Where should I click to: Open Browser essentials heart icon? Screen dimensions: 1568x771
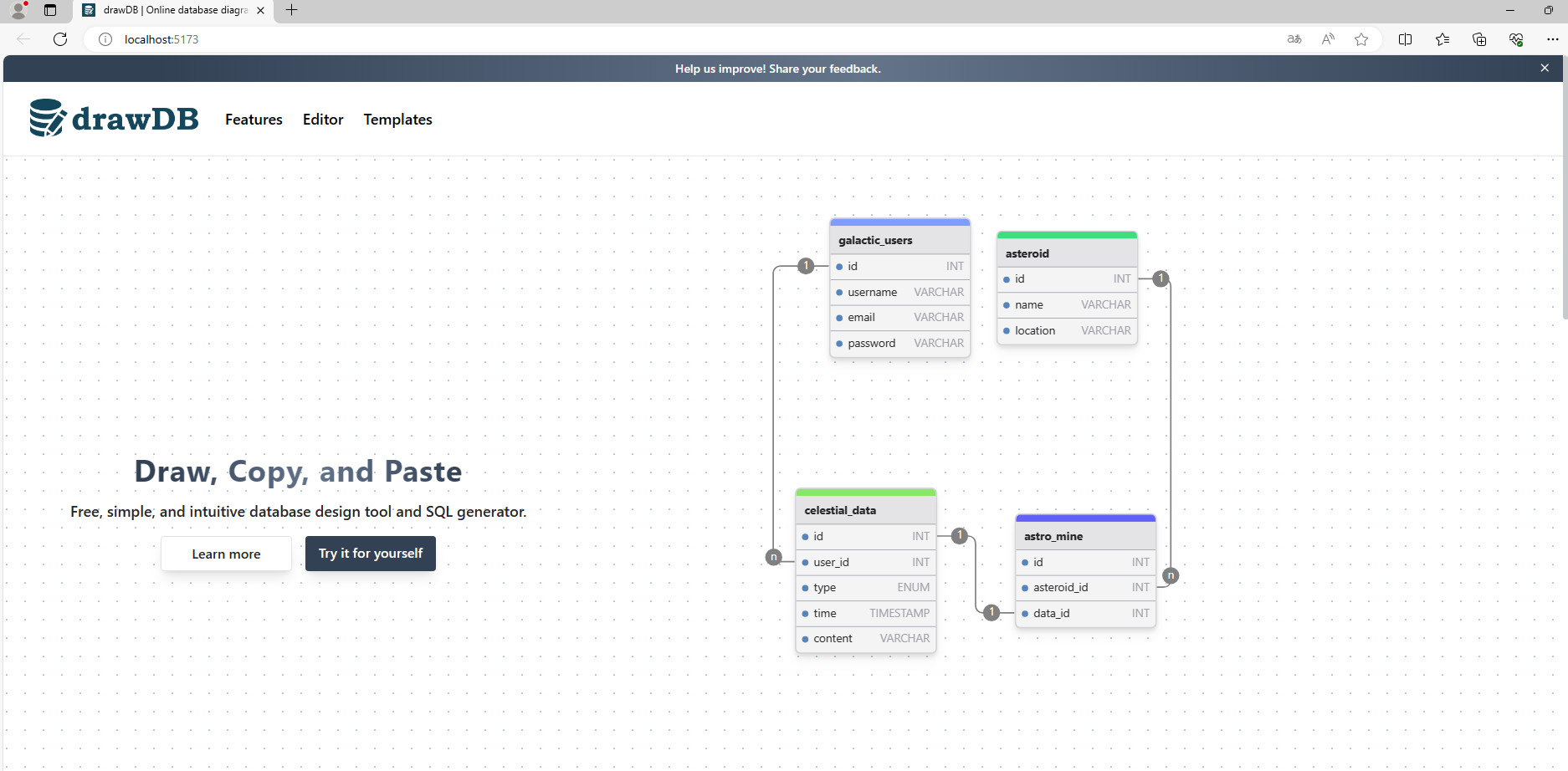(x=1516, y=39)
